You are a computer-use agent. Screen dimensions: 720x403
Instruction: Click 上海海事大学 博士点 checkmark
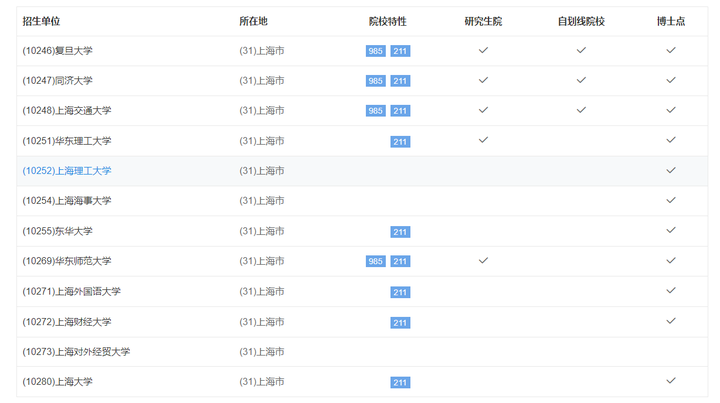[x=671, y=200]
